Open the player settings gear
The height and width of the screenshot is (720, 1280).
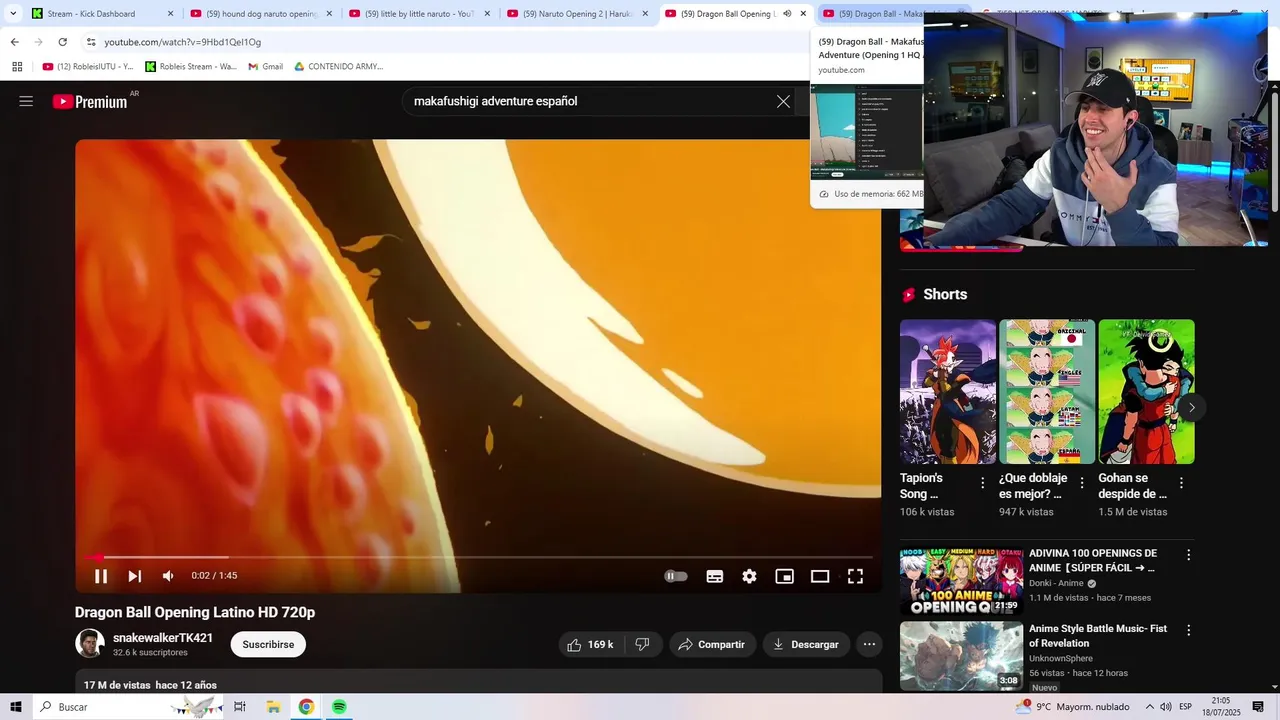pos(749,576)
